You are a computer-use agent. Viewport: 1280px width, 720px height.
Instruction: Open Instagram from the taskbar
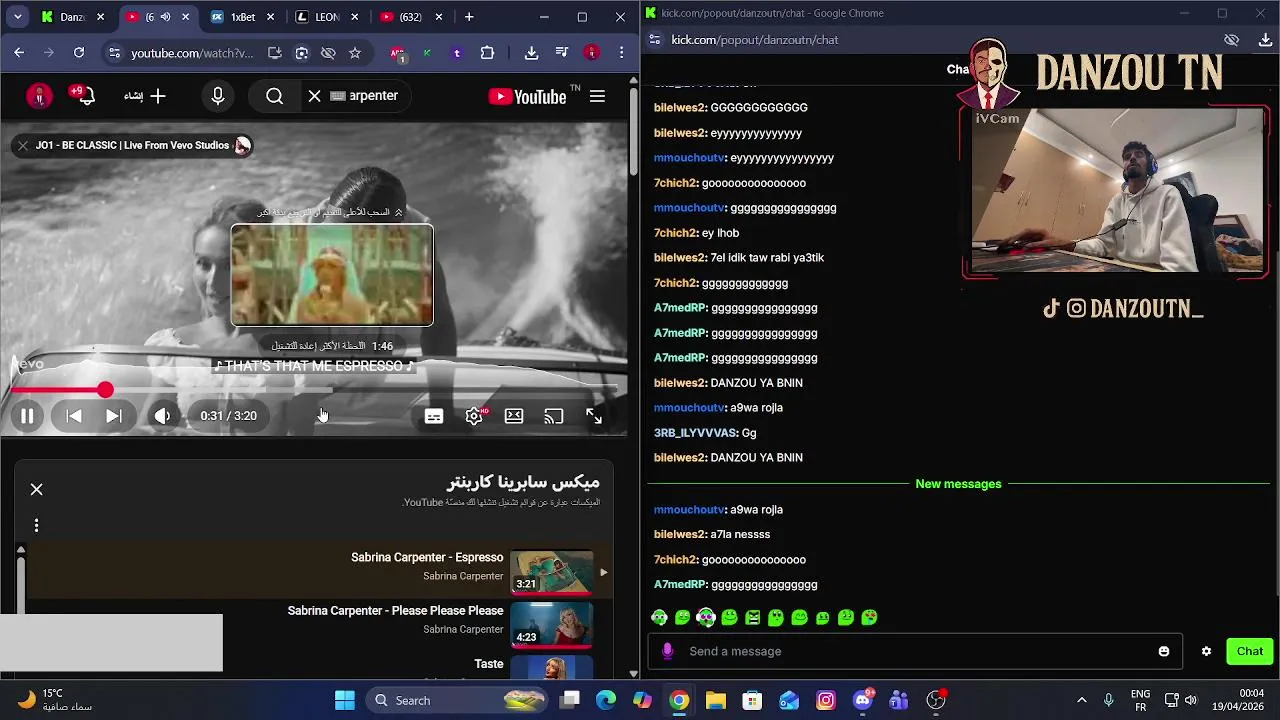(826, 700)
